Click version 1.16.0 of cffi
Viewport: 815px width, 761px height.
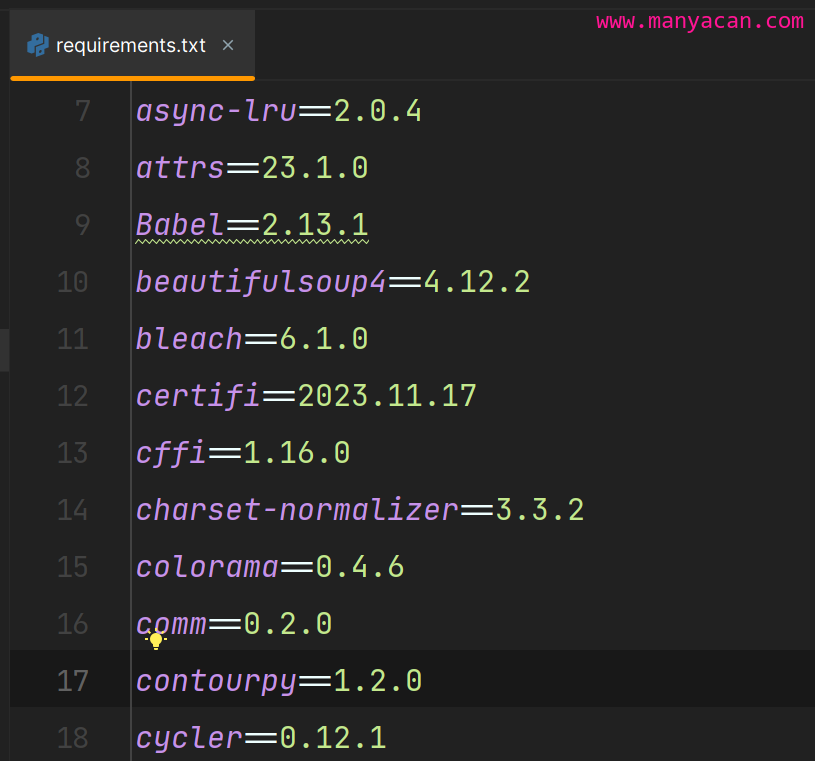[297, 452]
